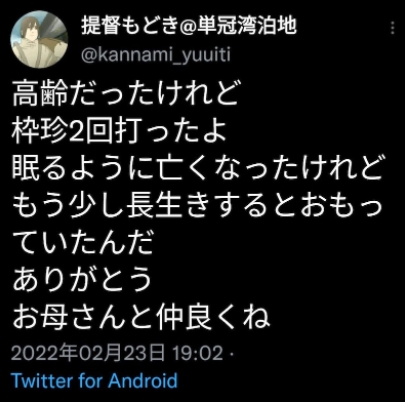The image size is (405, 402).
Task: Click the word Twitter in the source
Action: (x=42, y=380)
